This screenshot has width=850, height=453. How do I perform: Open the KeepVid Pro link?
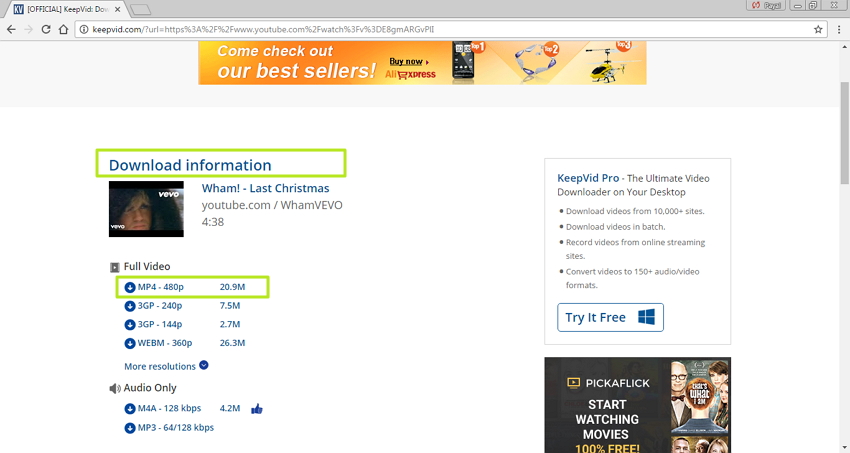(x=588, y=178)
